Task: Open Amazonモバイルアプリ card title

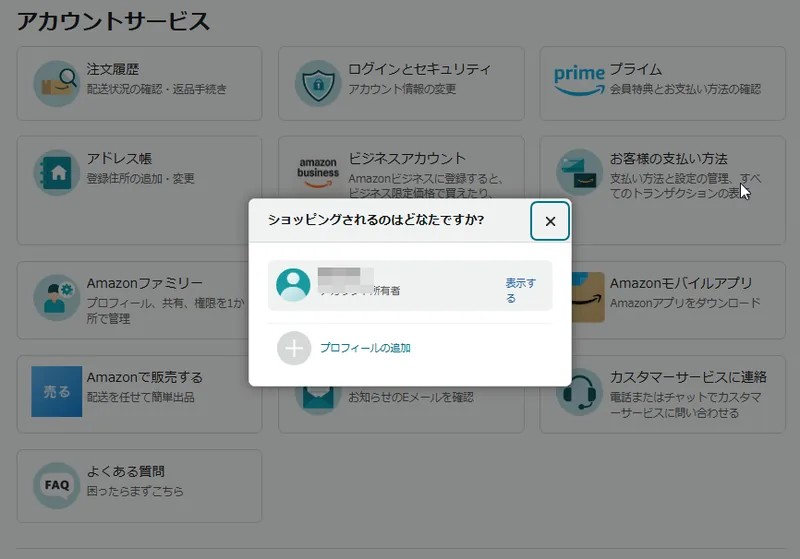Action: click(x=681, y=283)
